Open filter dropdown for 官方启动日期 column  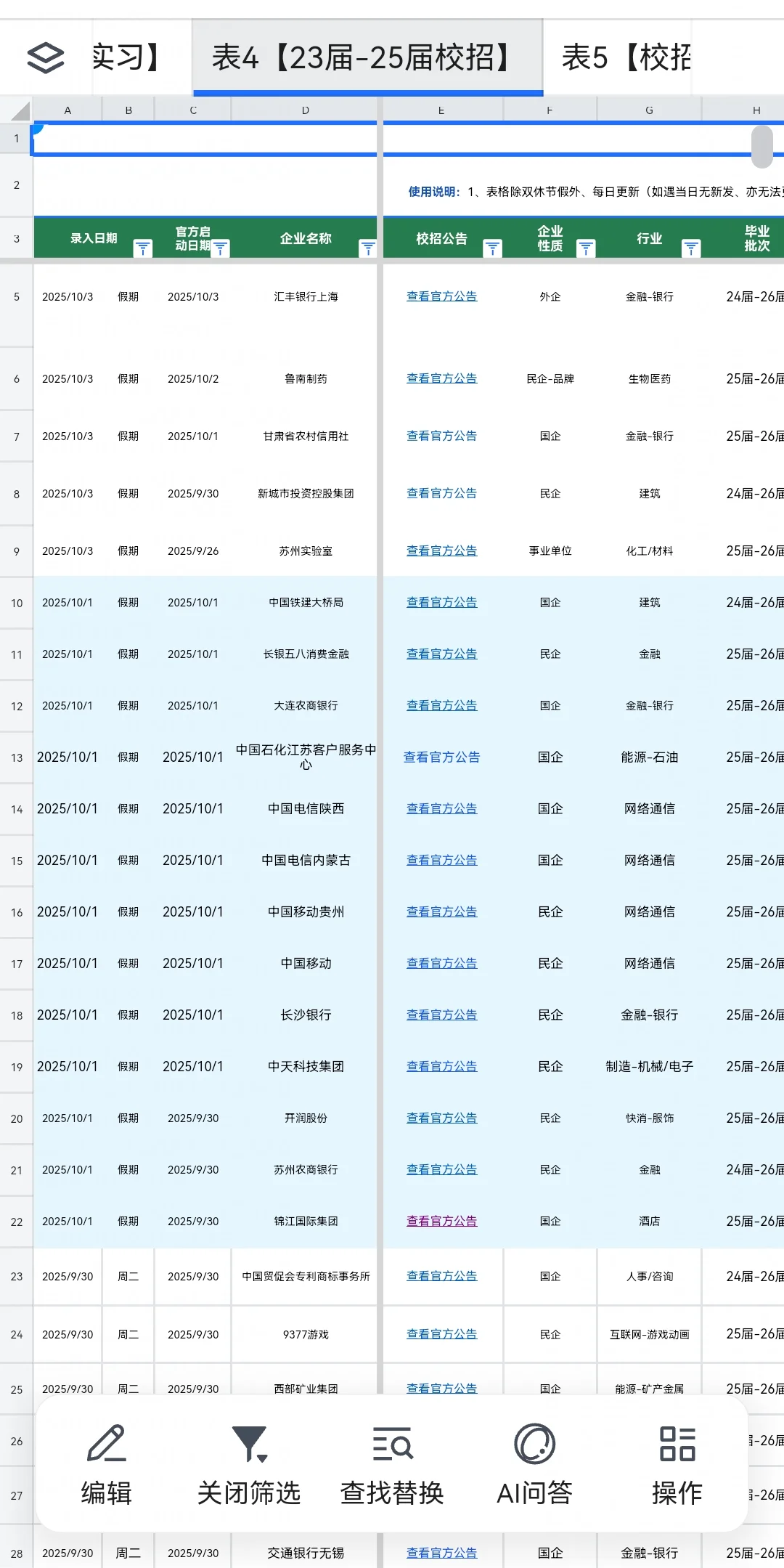coord(221,248)
